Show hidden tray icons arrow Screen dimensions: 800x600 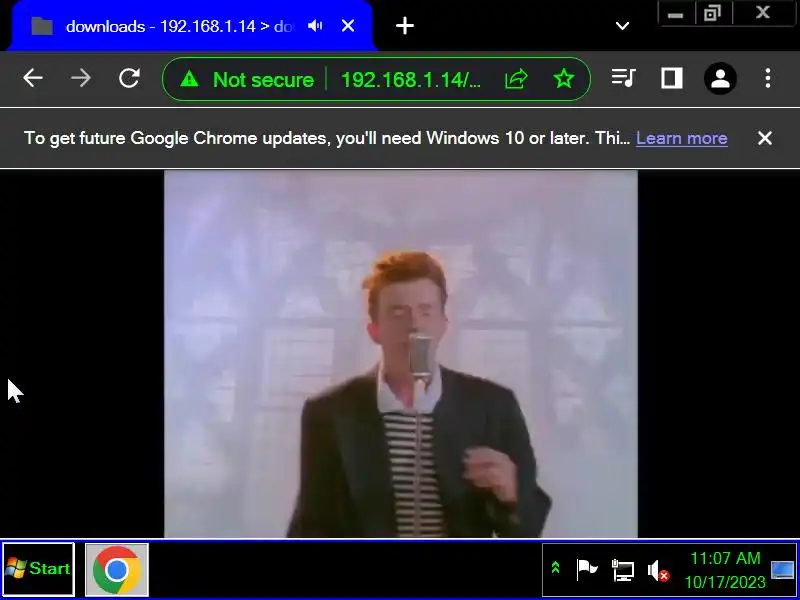pos(556,568)
